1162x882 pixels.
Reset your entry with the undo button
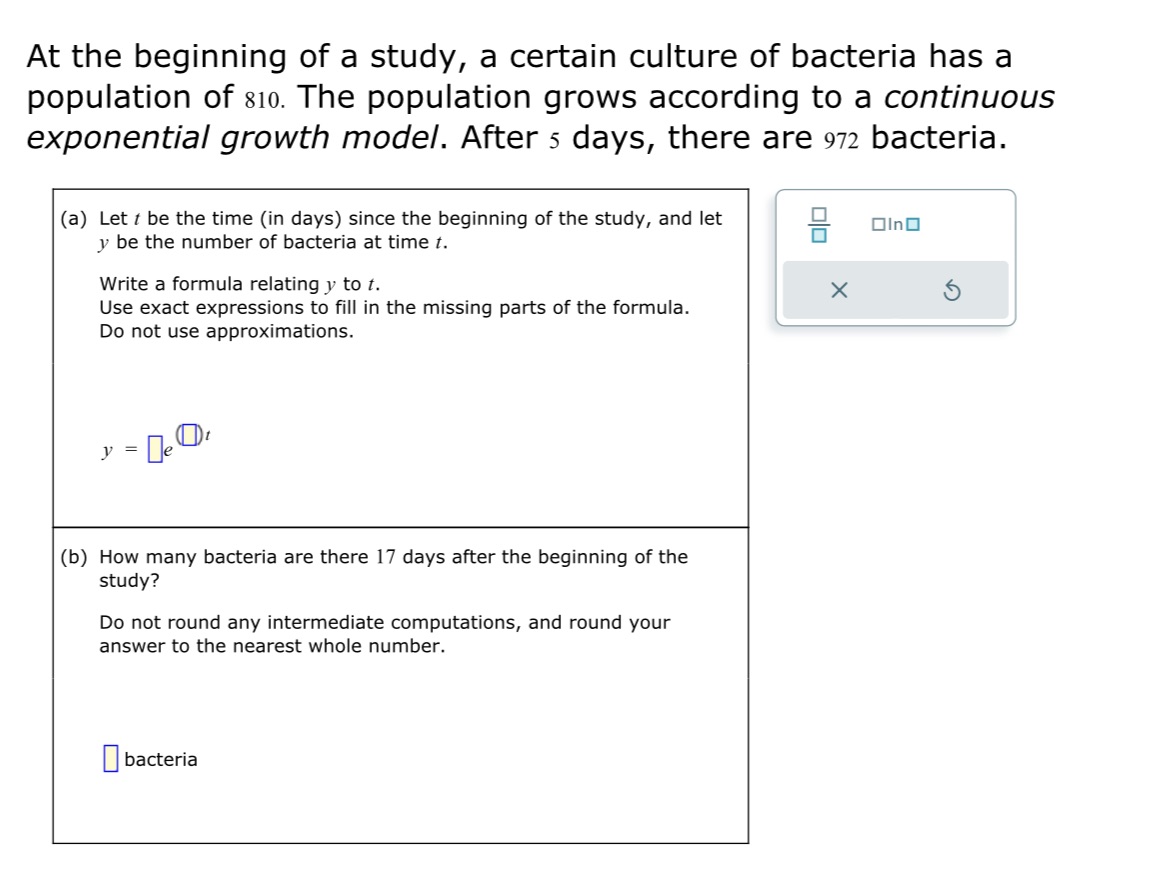tap(953, 290)
